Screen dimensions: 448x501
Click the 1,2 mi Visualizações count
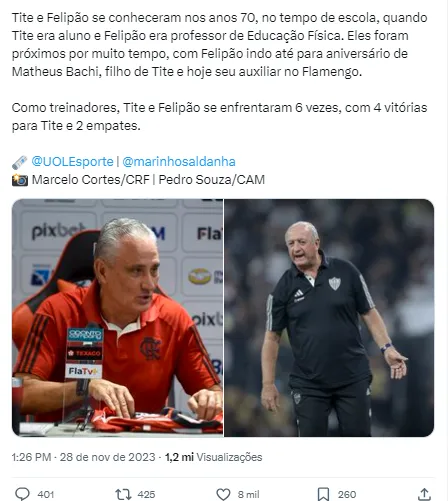[214, 457]
